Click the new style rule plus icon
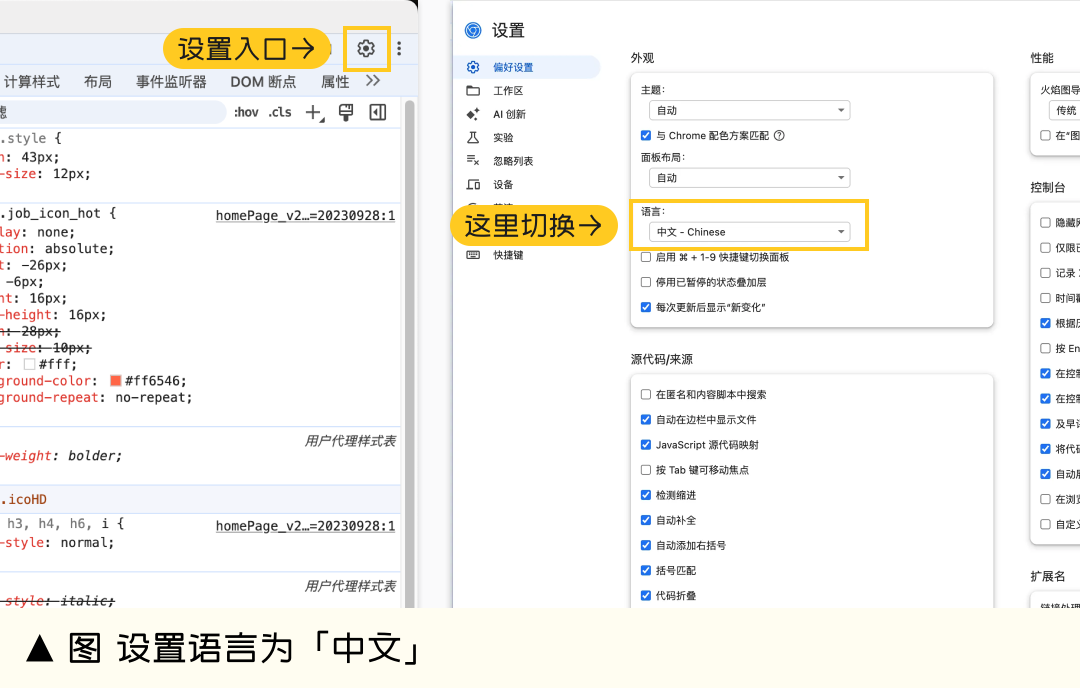Screen dimensions: 1080x688 point(314,112)
